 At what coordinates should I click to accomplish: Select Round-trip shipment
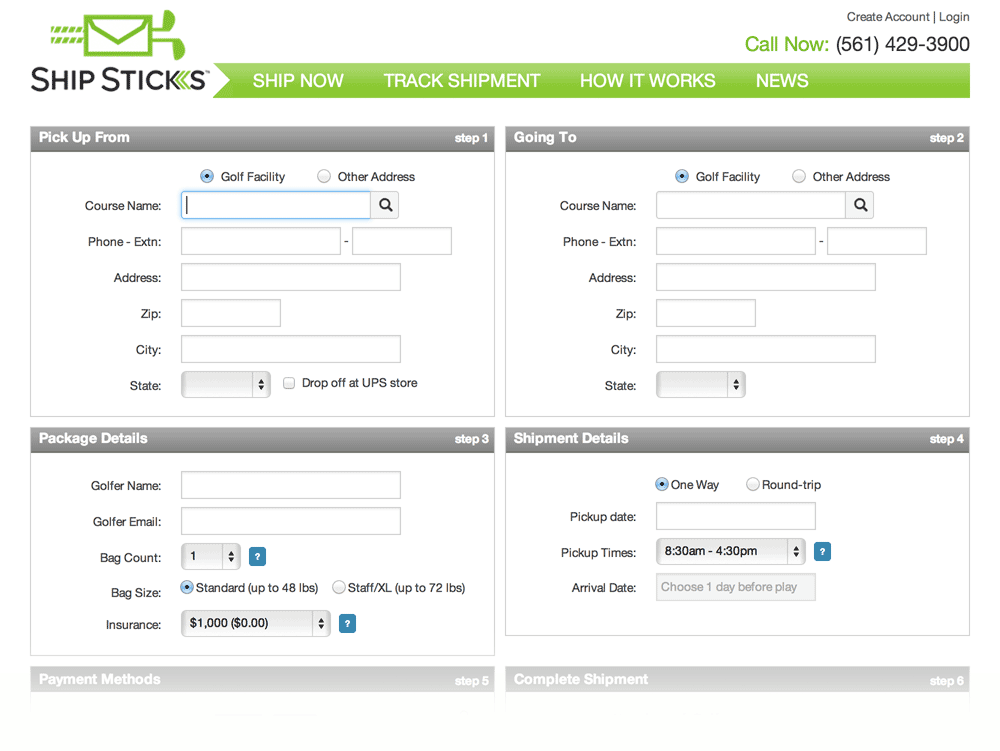click(753, 485)
